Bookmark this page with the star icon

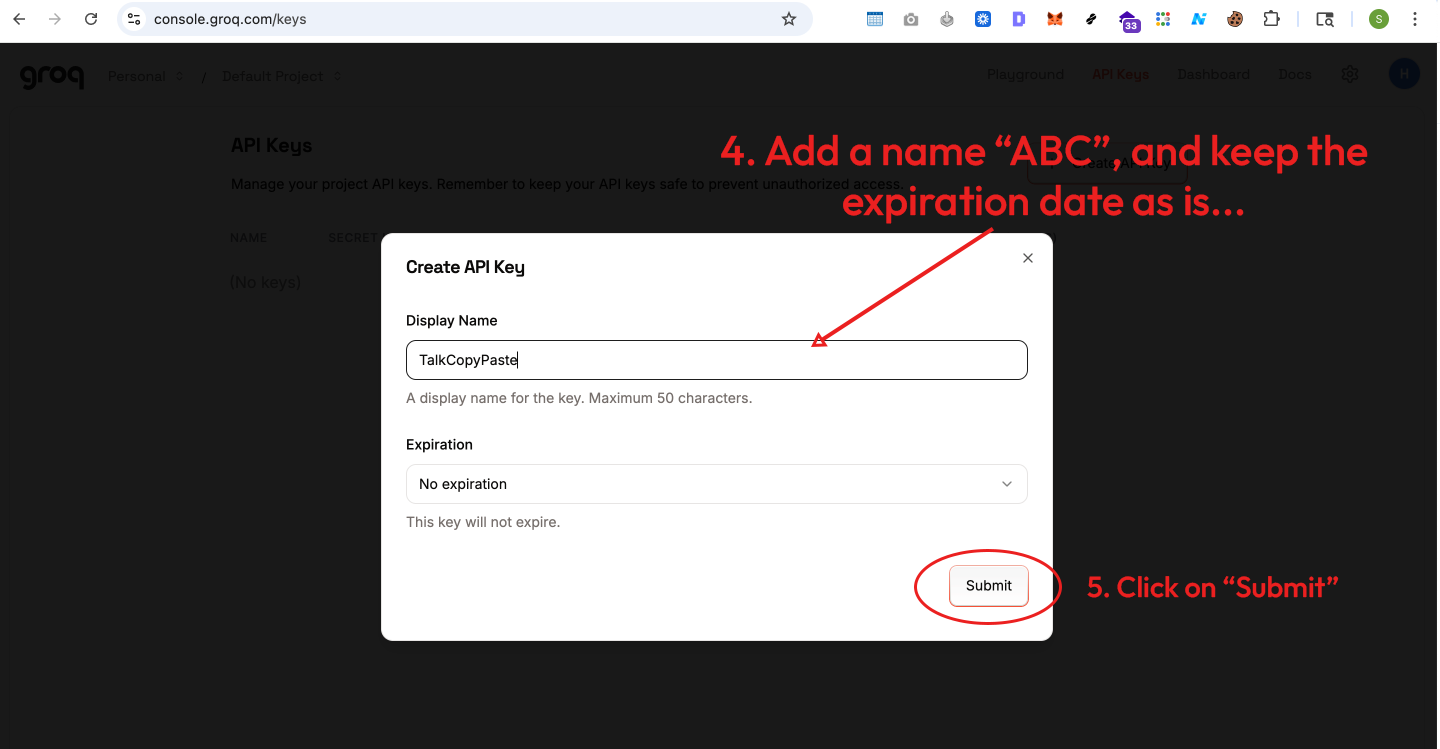tap(789, 19)
